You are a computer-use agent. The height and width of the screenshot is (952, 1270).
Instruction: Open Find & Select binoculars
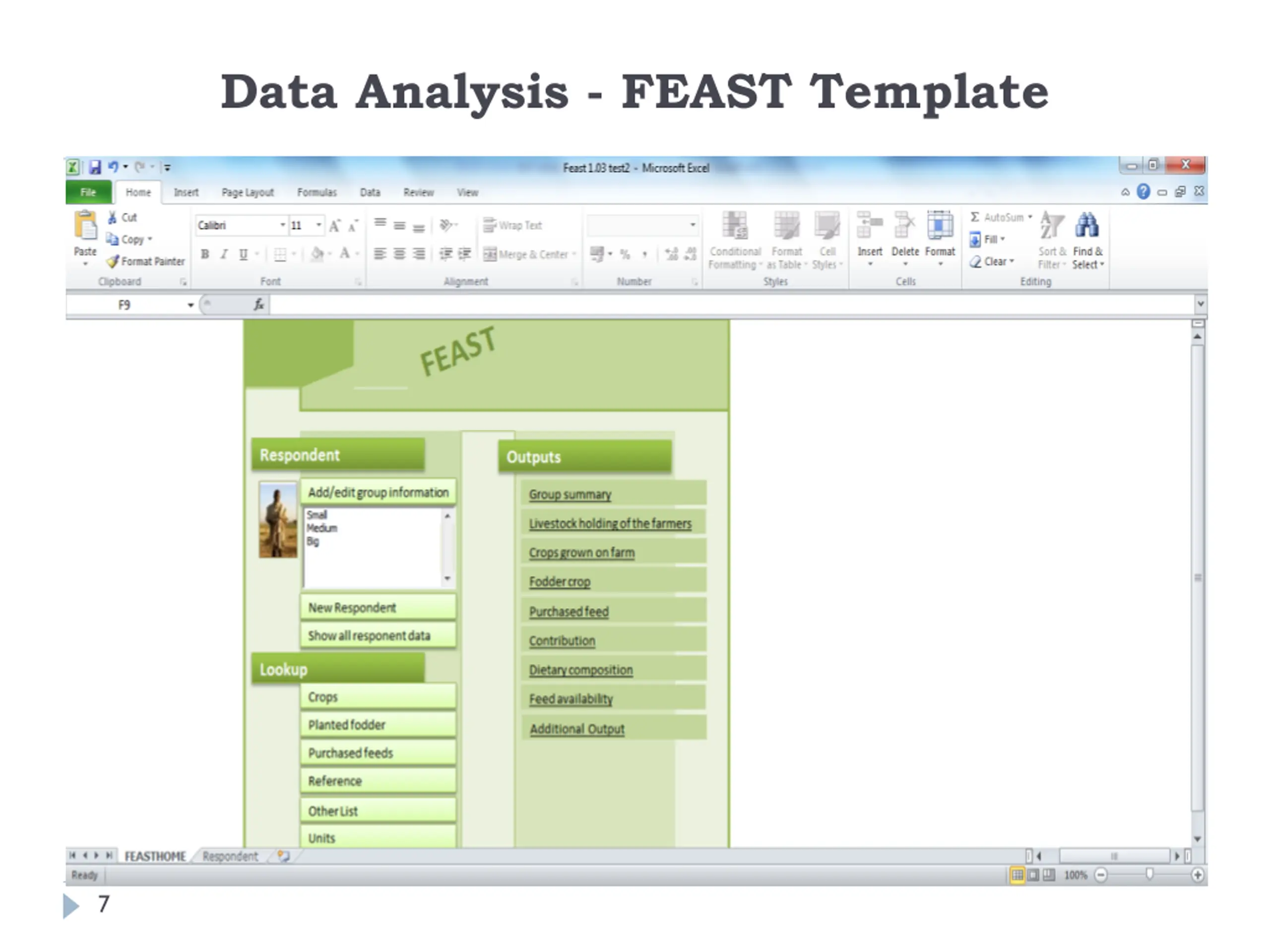pyautogui.click(x=1087, y=240)
